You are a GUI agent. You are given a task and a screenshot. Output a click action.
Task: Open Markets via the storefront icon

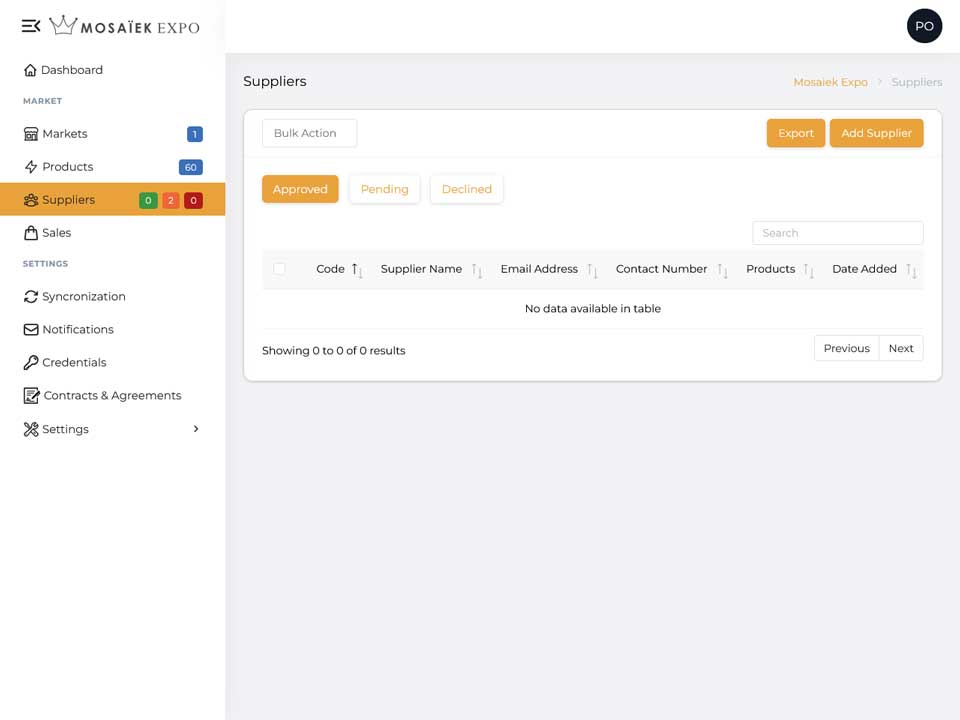click(31, 133)
